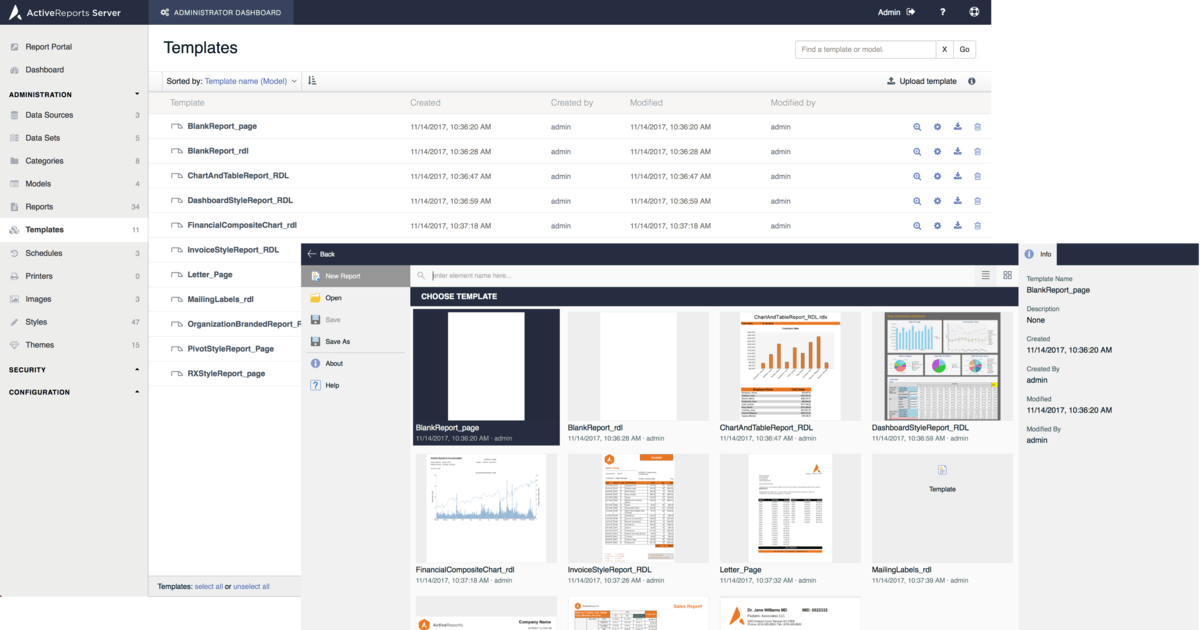Screen dimensions: 1200x630
Task: Click the Upload template button
Action: tap(921, 81)
